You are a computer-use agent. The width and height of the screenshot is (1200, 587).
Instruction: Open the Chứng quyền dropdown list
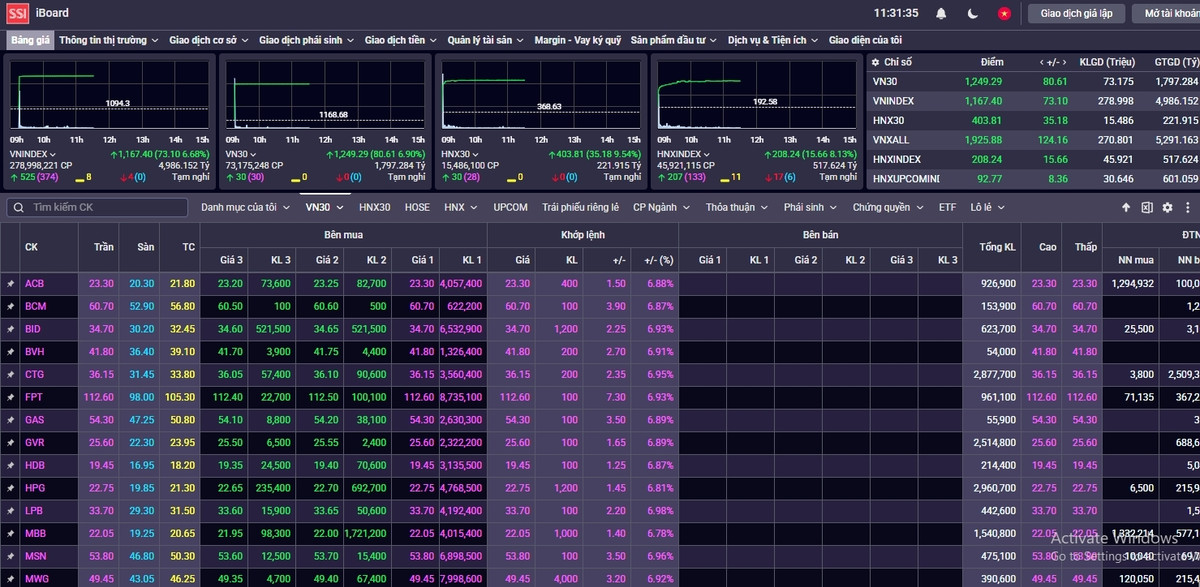887,207
